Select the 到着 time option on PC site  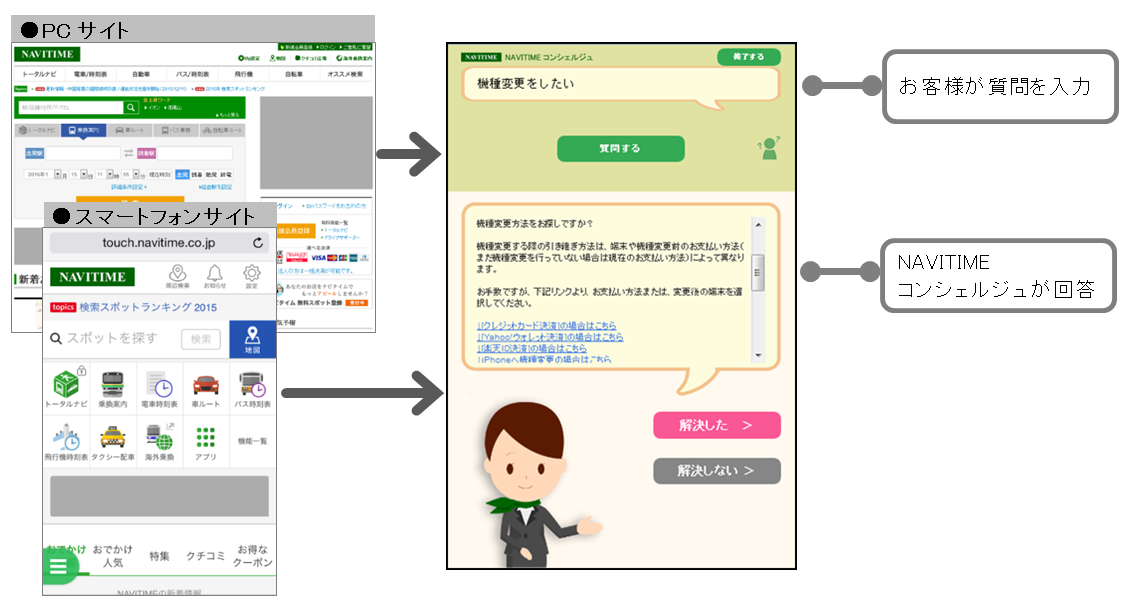197,174
